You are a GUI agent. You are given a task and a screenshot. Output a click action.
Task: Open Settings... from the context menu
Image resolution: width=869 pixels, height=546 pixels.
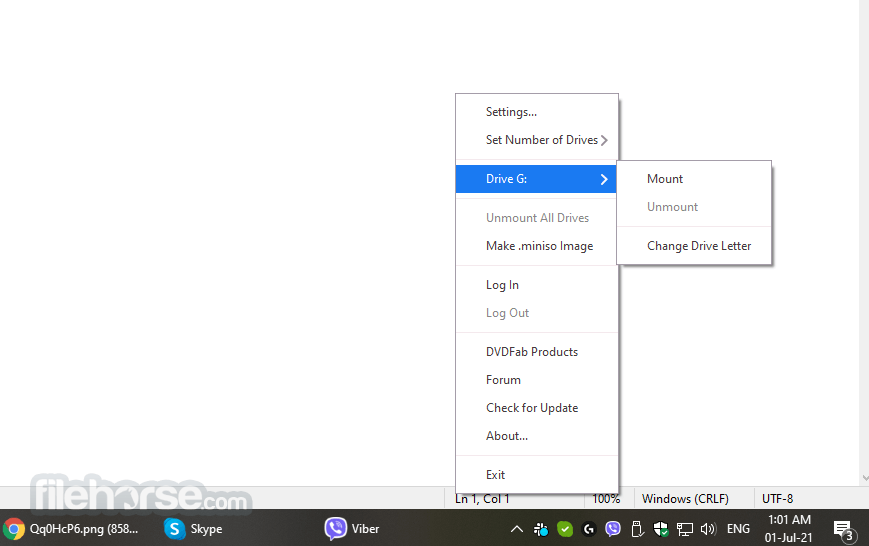click(536, 112)
